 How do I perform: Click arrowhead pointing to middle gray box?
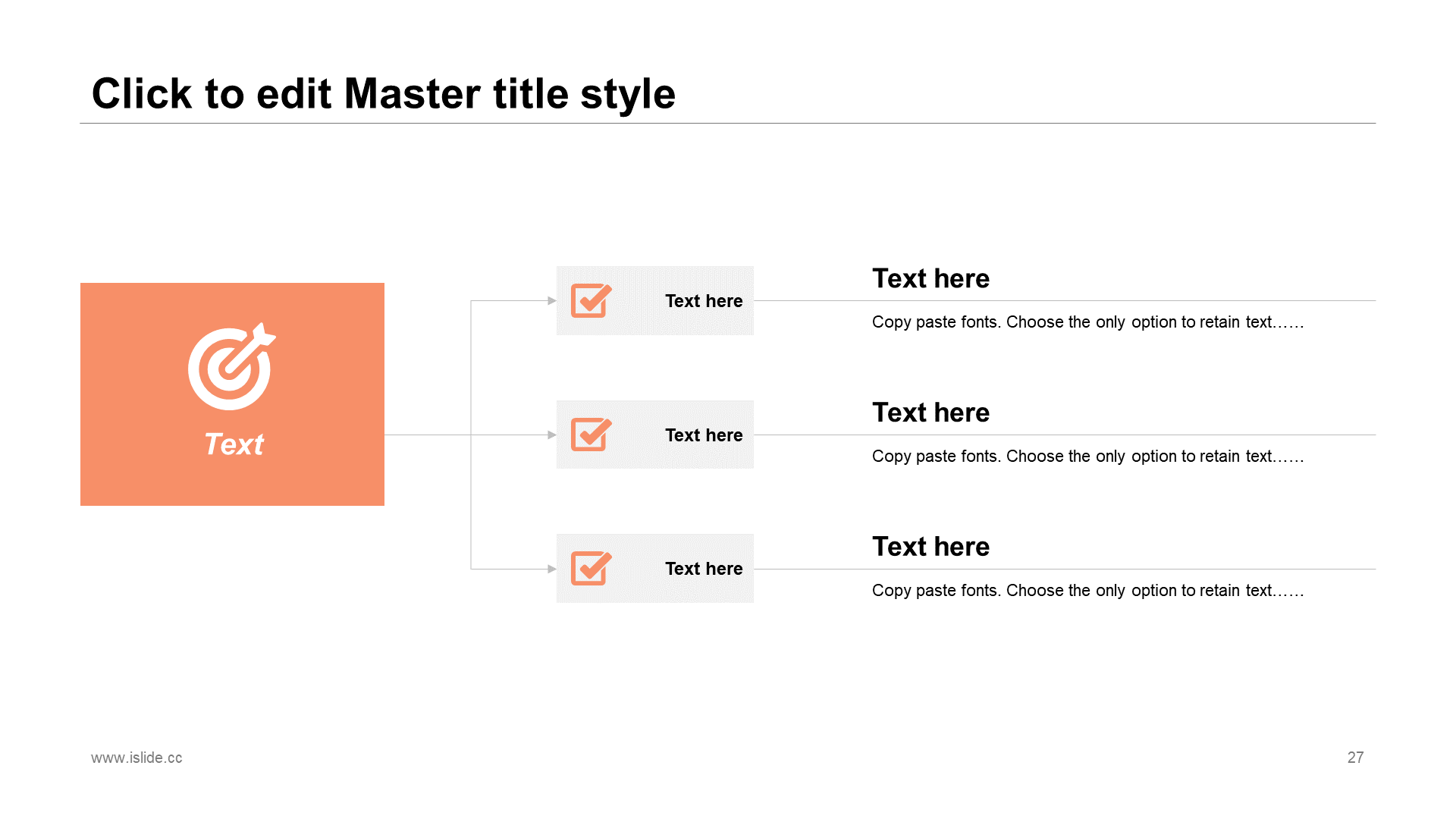(552, 435)
